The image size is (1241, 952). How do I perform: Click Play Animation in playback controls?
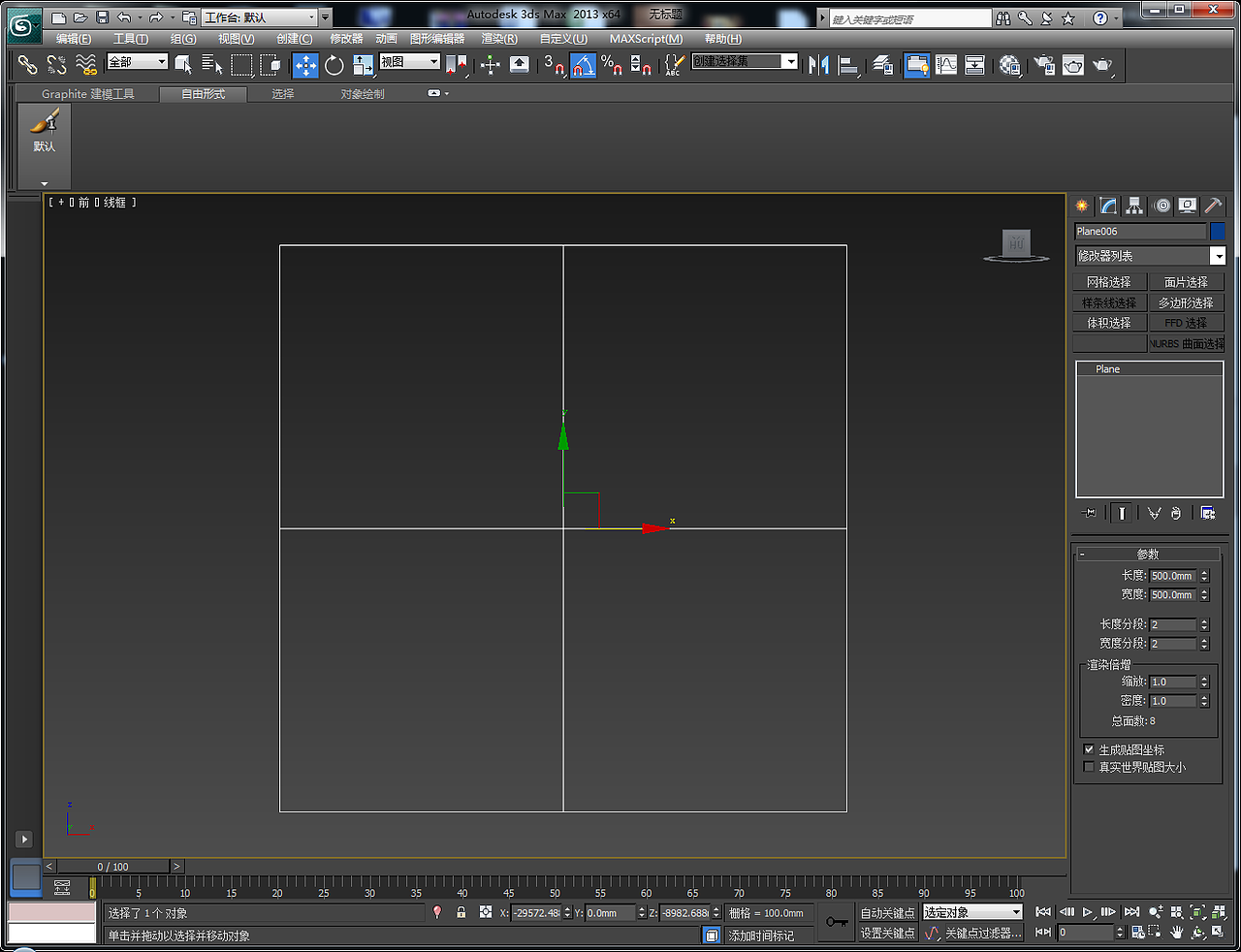pyautogui.click(x=1088, y=912)
